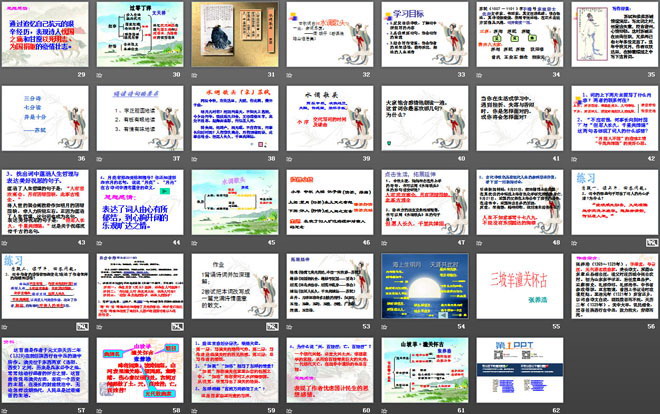This screenshot has width=660, height=414.
Task: Select slide 48 with red conclusion text
Action: pos(520,202)
